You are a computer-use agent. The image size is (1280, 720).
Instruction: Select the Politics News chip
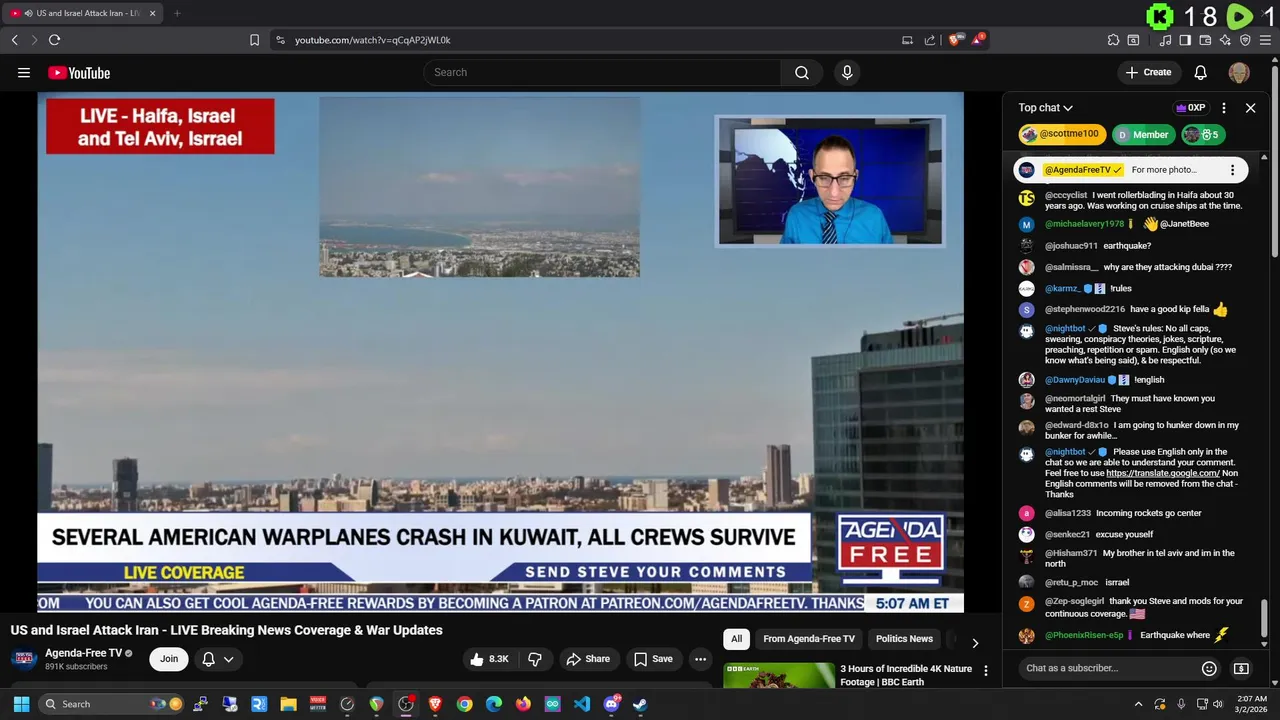(904, 639)
